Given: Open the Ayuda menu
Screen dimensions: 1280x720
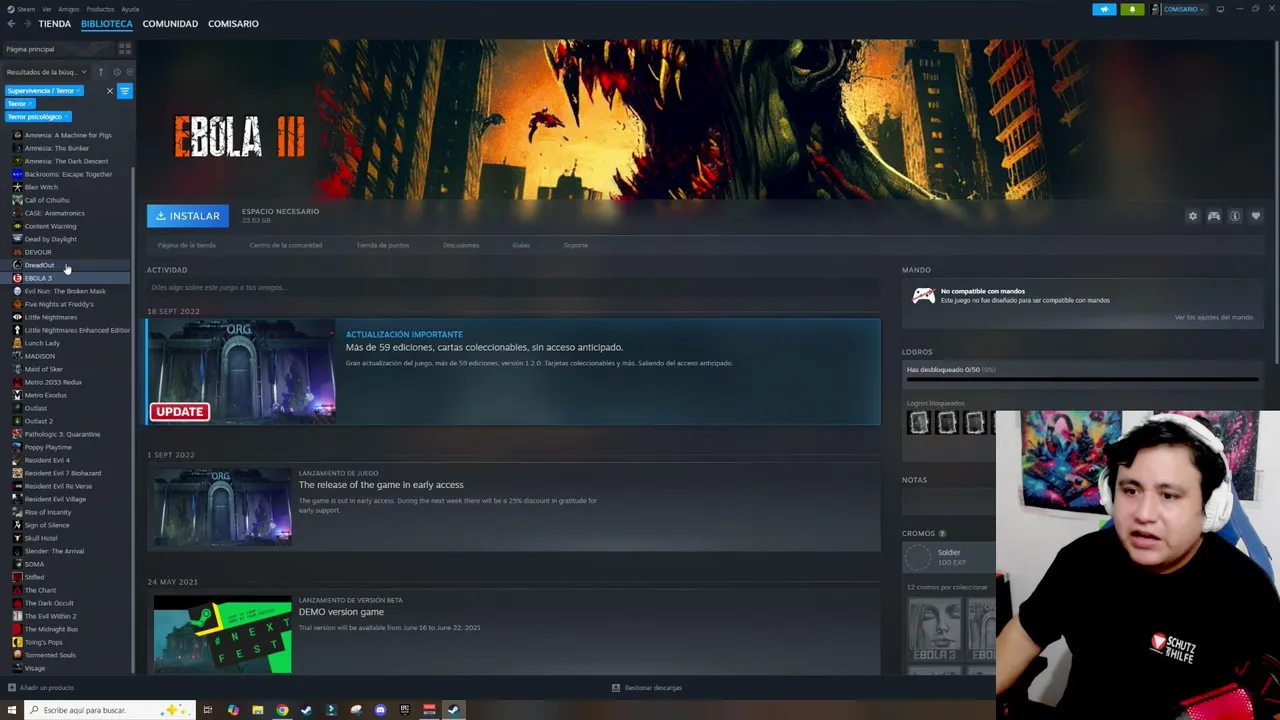Looking at the screenshot, I should 130,9.
